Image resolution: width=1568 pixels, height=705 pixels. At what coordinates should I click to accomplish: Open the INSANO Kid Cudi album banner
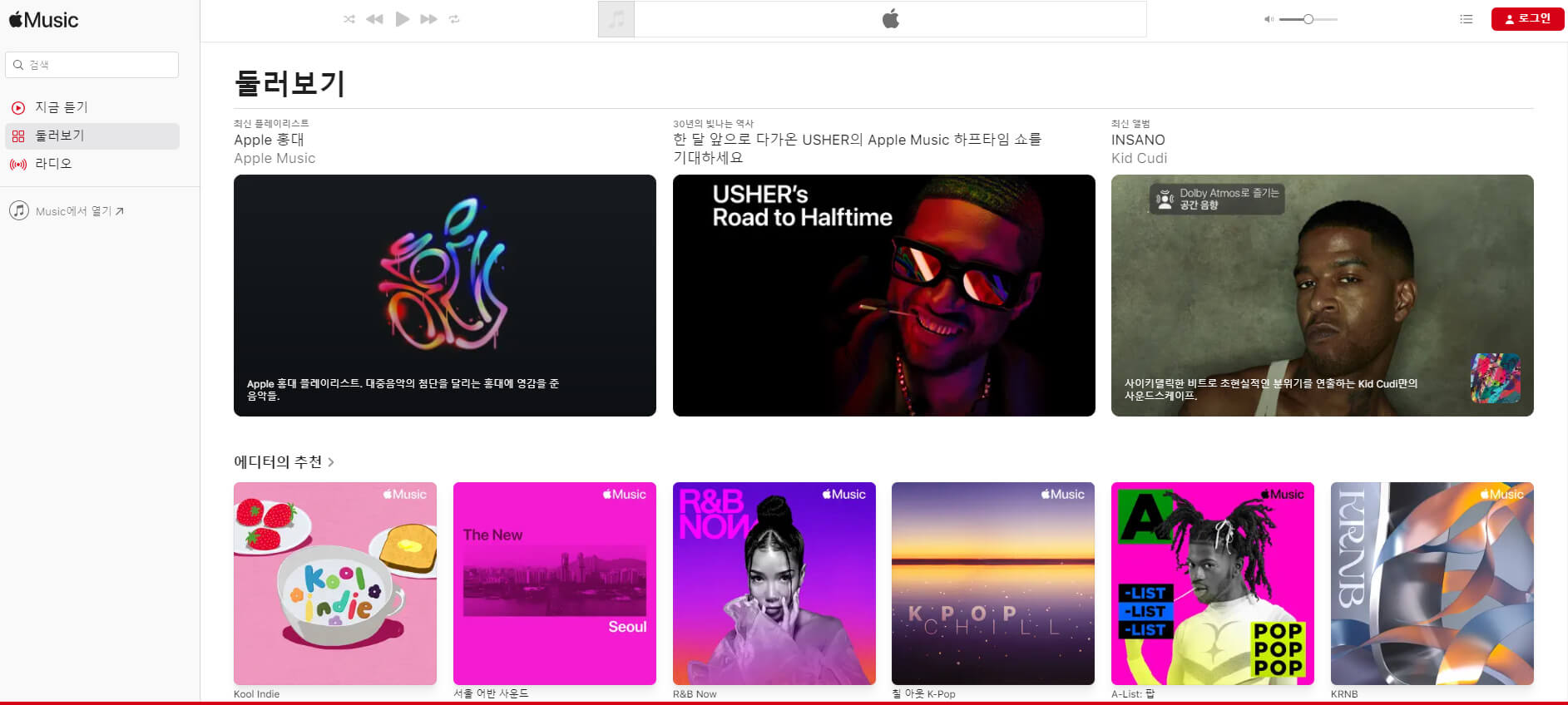[x=1323, y=295]
